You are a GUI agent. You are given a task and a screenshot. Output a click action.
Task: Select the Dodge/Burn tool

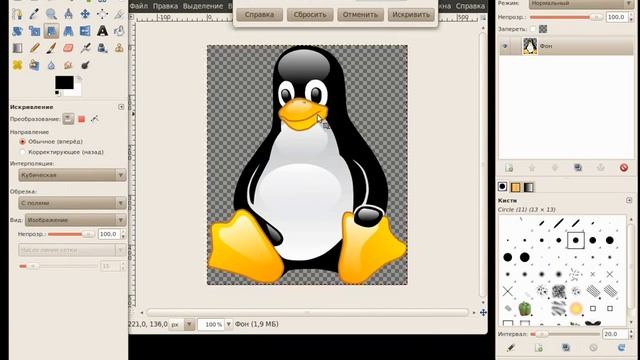coord(85,65)
